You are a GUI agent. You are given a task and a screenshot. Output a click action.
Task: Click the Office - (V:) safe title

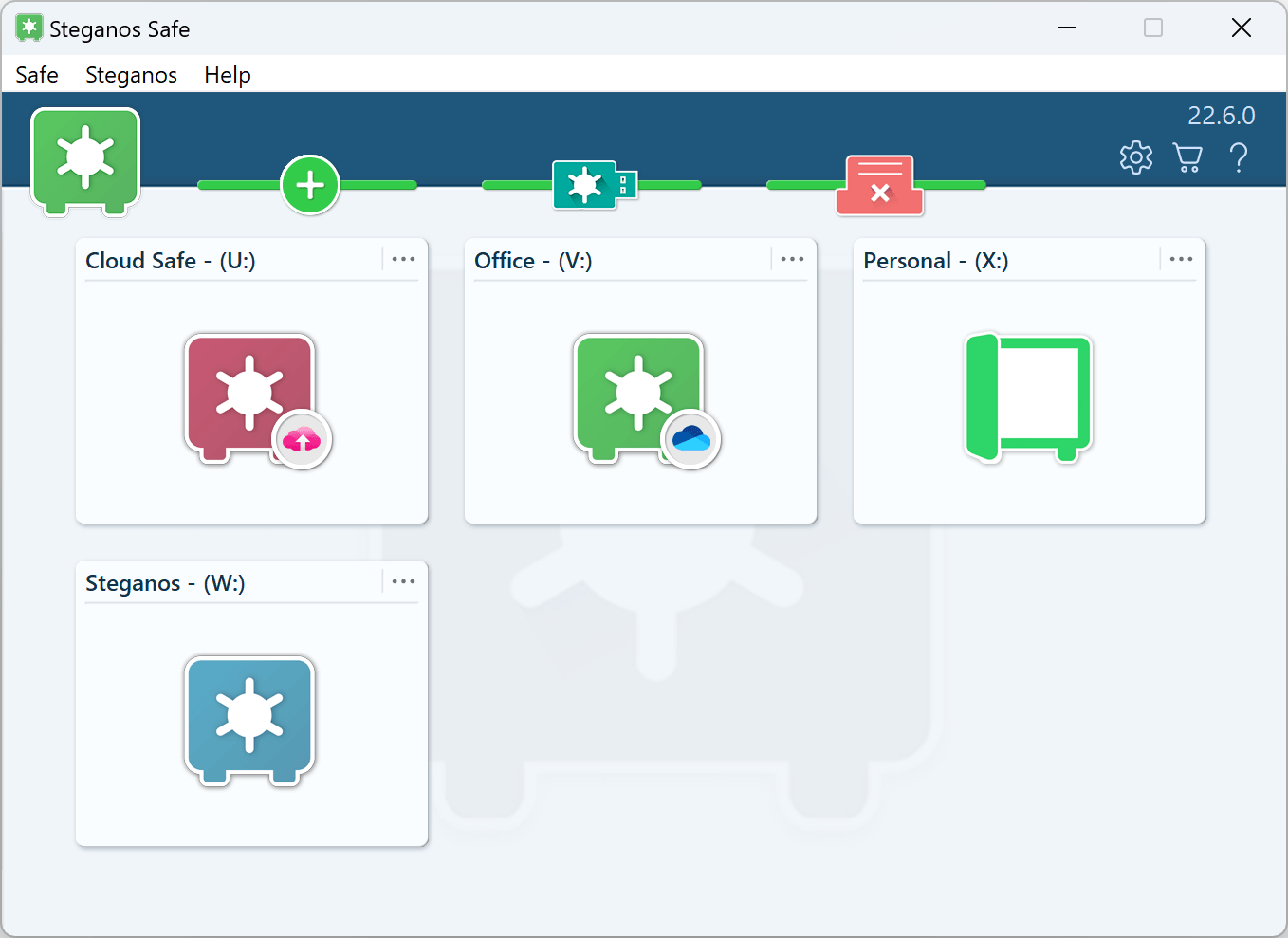533,261
